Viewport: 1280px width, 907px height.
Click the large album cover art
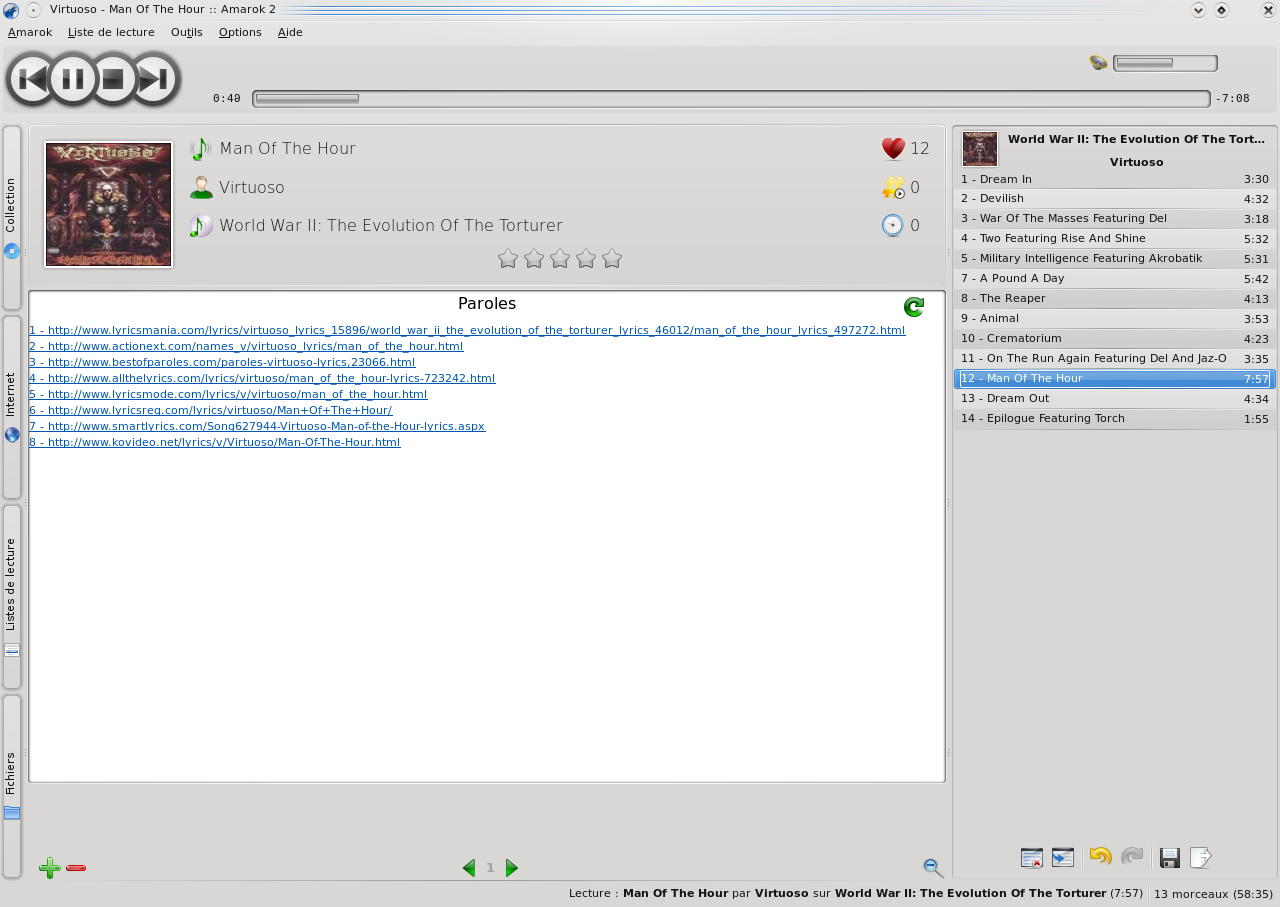tap(109, 205)
